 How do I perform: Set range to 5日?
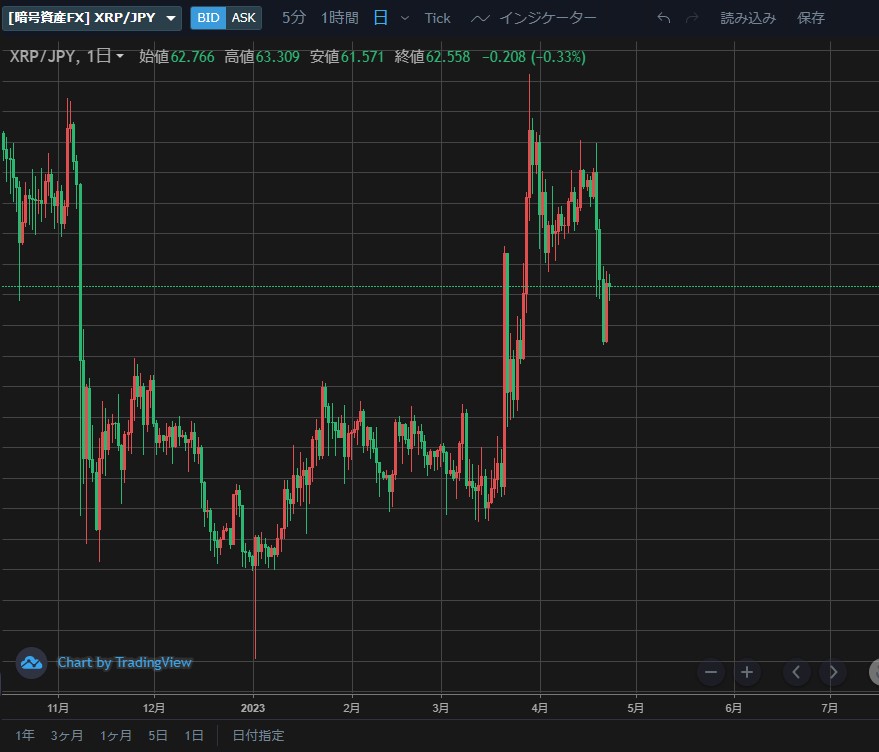tap(158, 735)
